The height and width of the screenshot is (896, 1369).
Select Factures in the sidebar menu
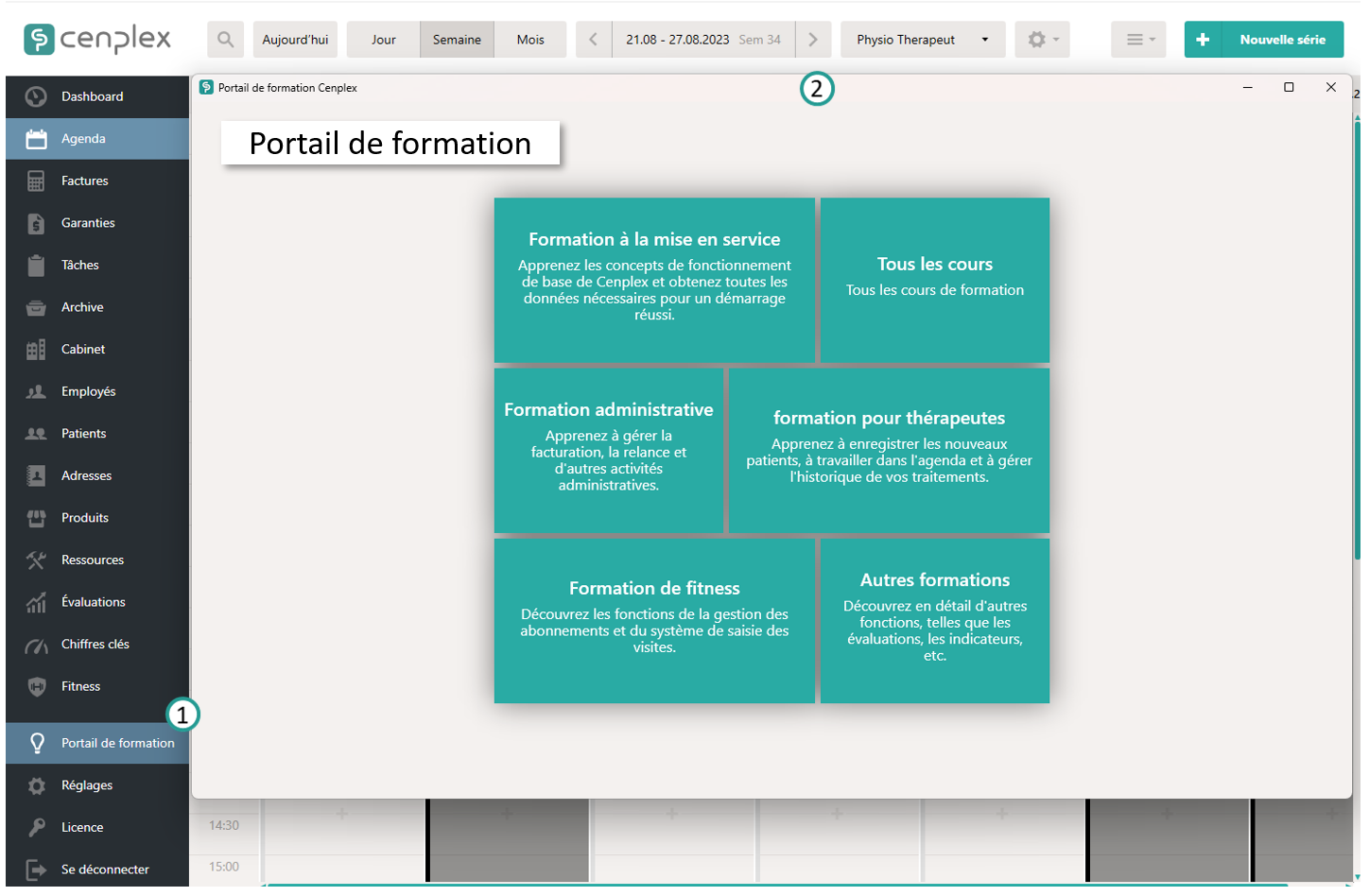97,181
